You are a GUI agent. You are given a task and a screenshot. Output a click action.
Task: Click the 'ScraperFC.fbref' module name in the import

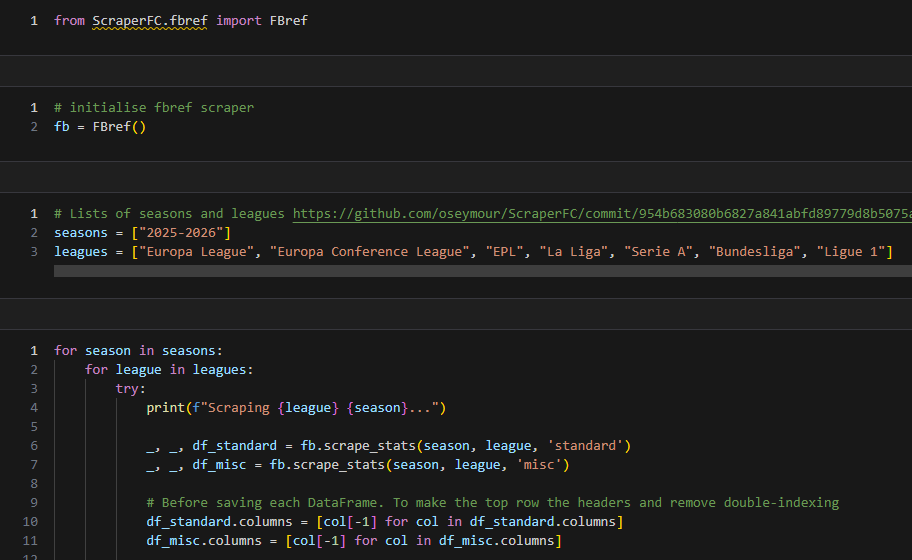[150, 21]
